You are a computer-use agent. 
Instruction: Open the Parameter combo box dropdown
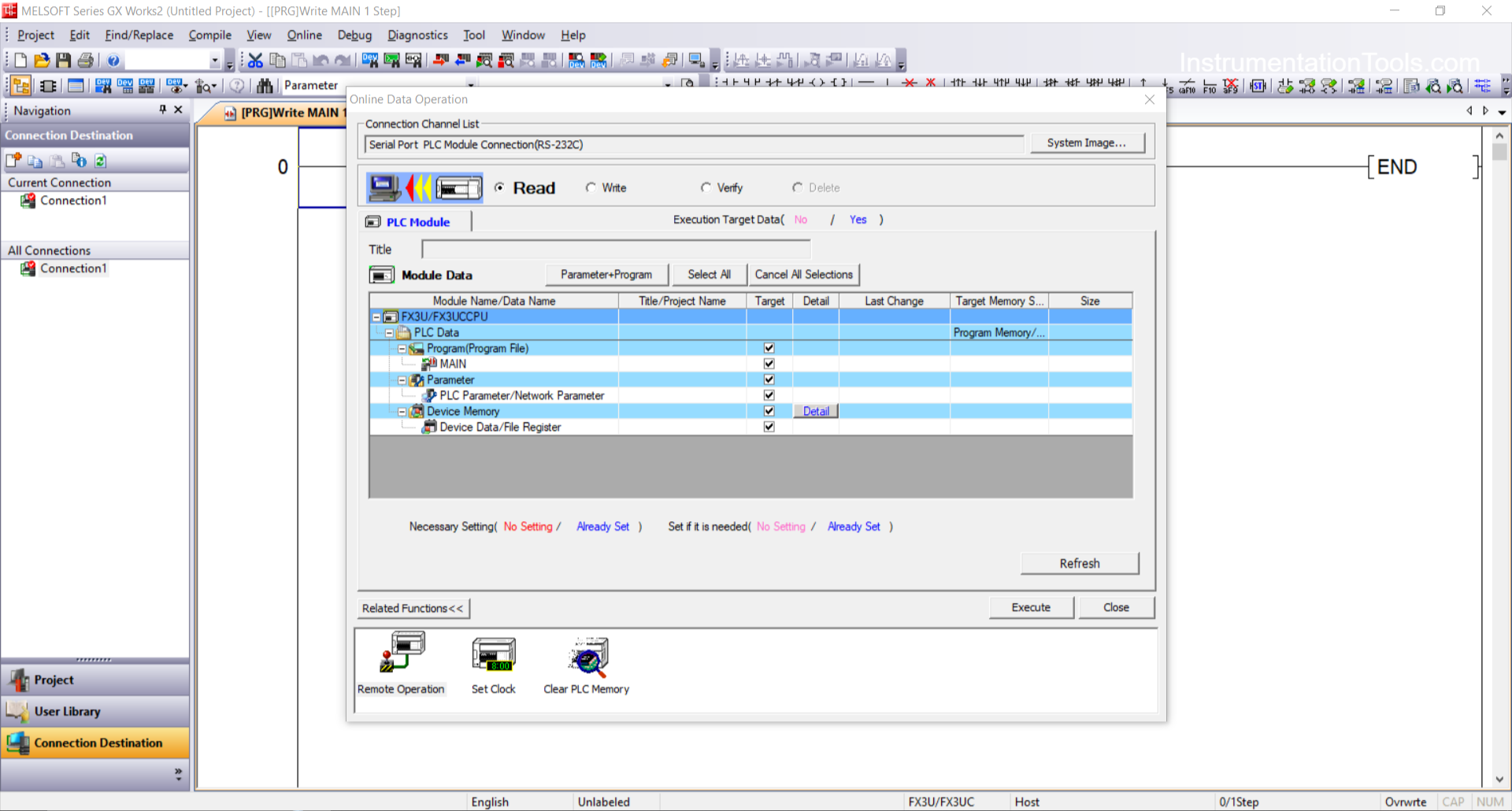pyautogui.click(x=470, y=84)
